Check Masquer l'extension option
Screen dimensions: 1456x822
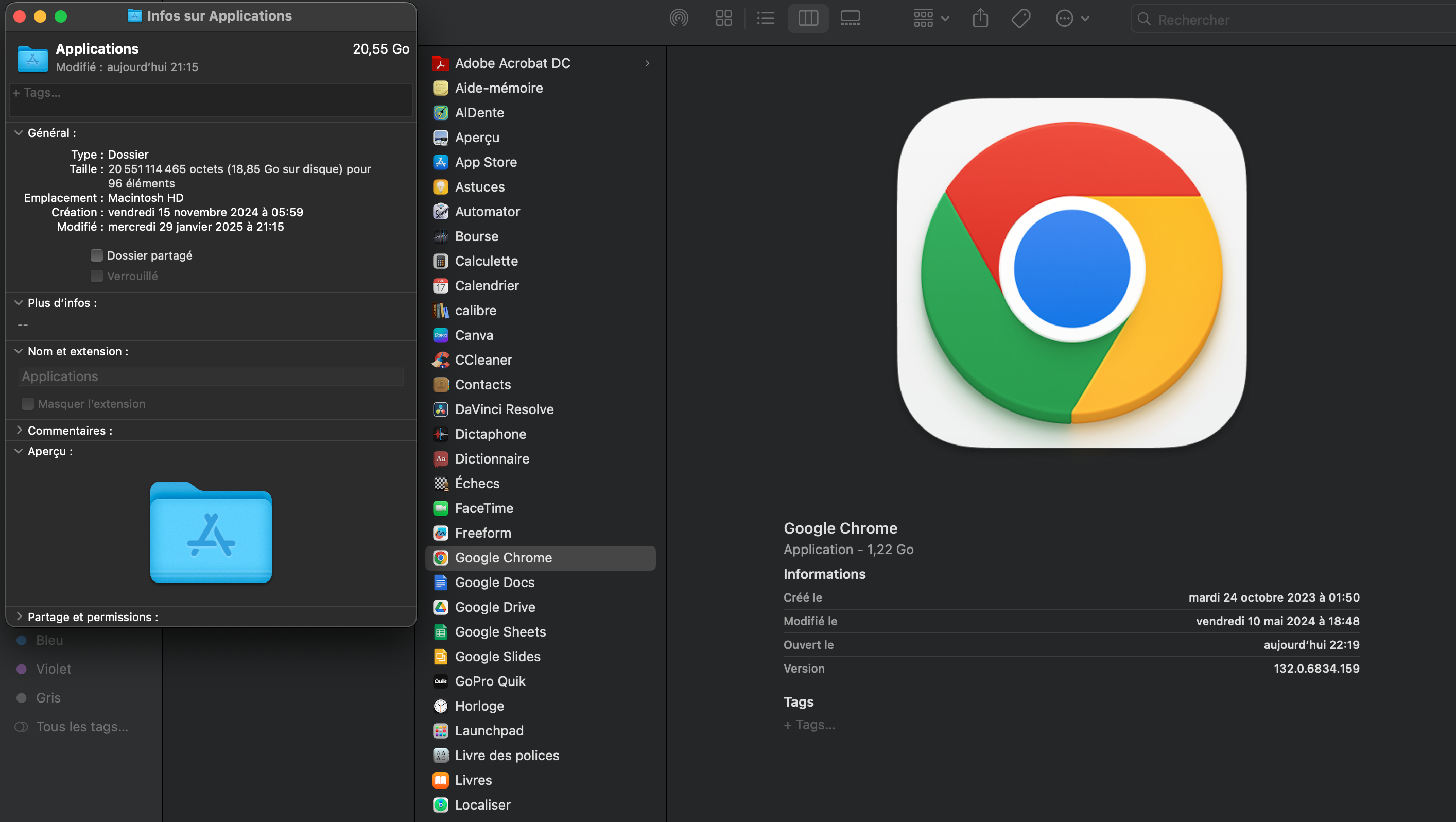click(28, 404)
